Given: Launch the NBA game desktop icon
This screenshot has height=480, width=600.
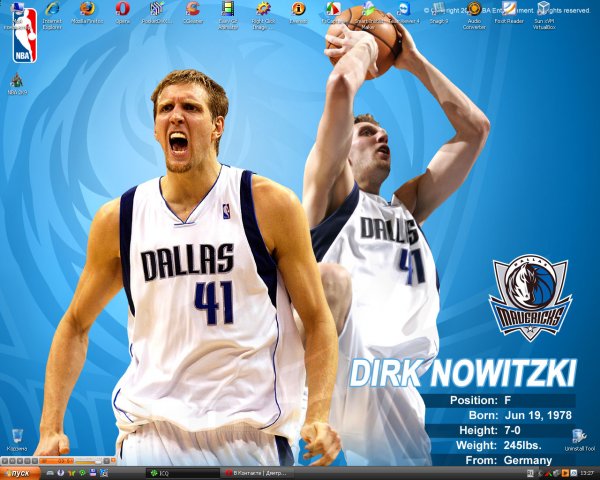Looking at the screenshot, I should point(17,81).
